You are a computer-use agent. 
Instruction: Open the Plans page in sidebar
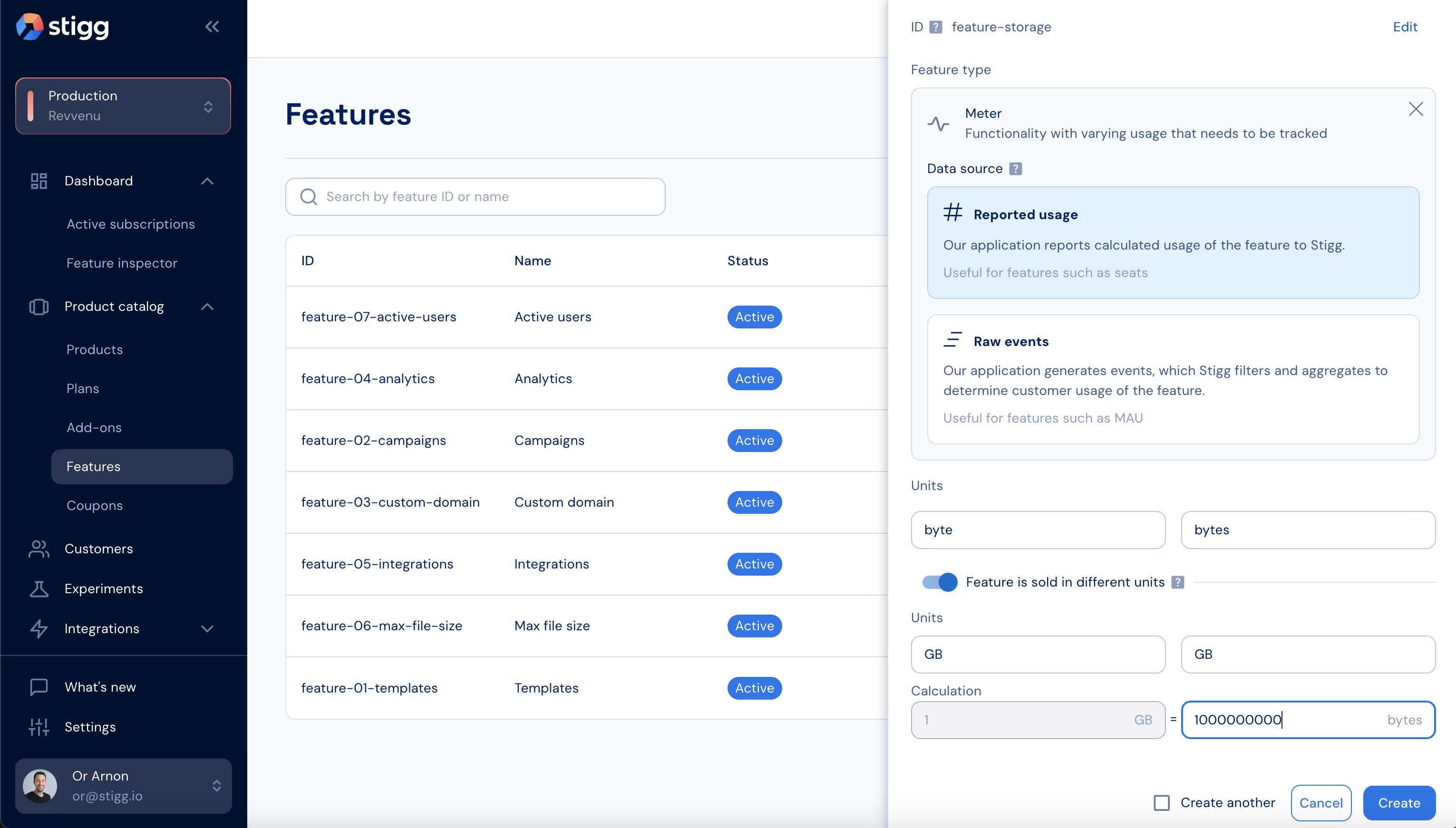point(82,388)
